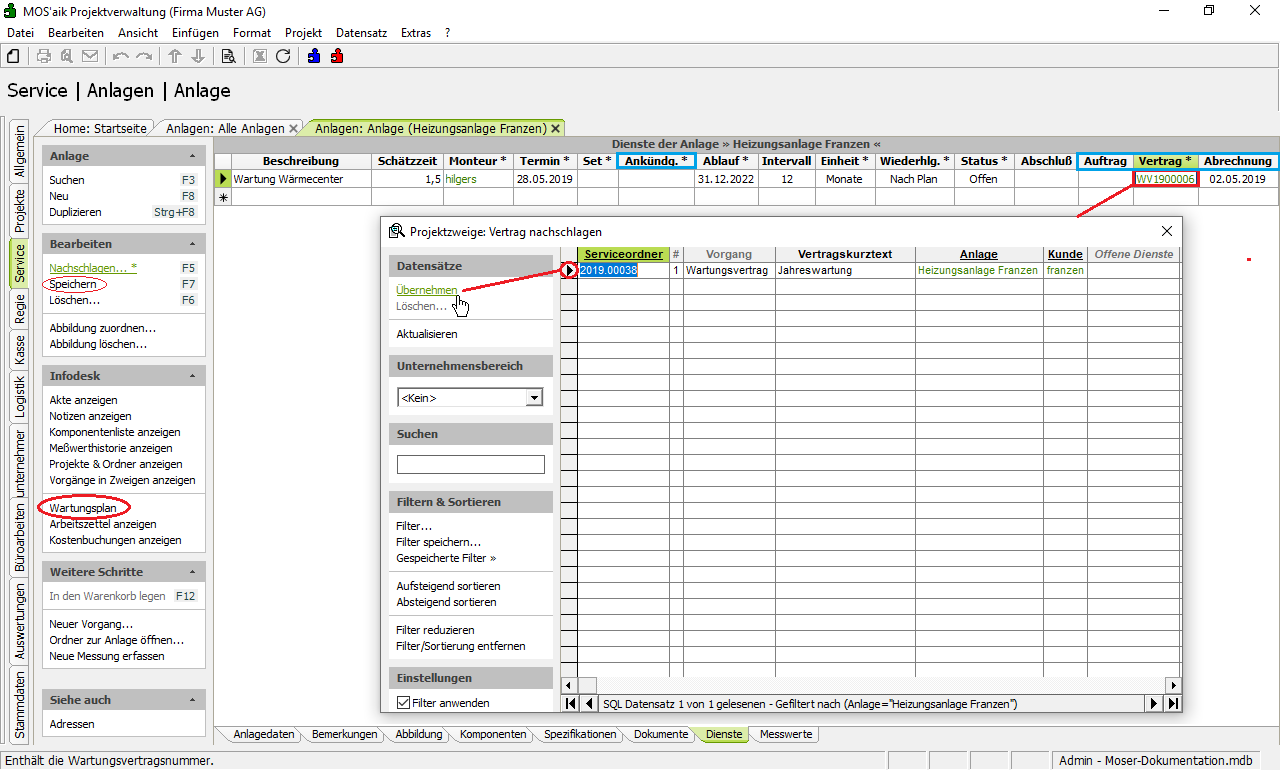
Task: Click the blue puzzle piece icon
Action: tap(314, 56)
